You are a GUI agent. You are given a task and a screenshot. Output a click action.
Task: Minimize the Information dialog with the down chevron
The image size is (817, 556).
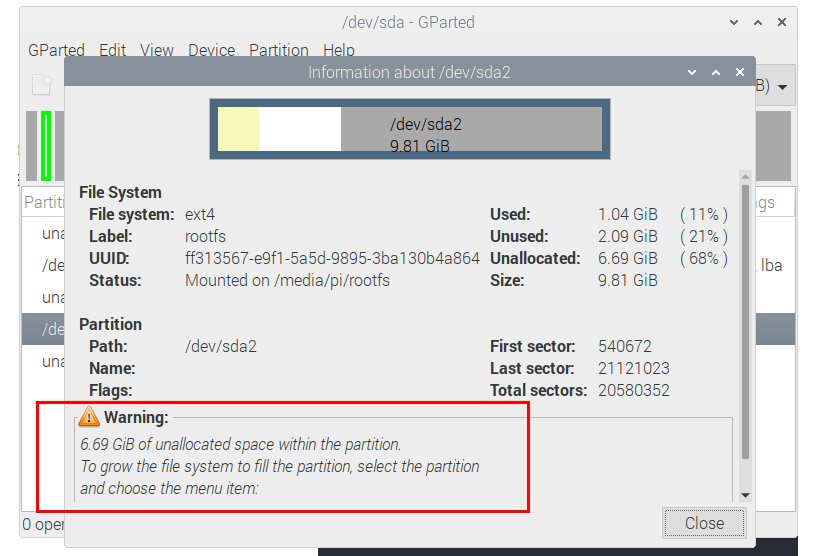click(692, 72)
